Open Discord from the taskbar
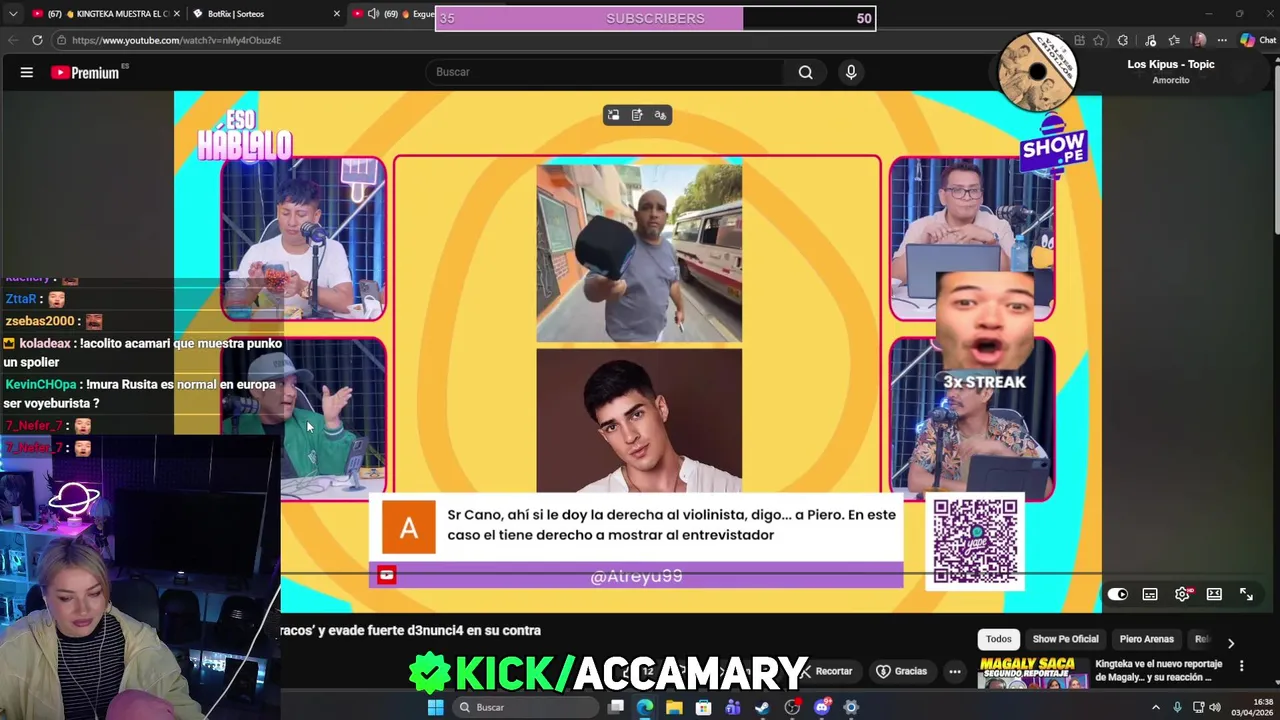 click(822, 707)
